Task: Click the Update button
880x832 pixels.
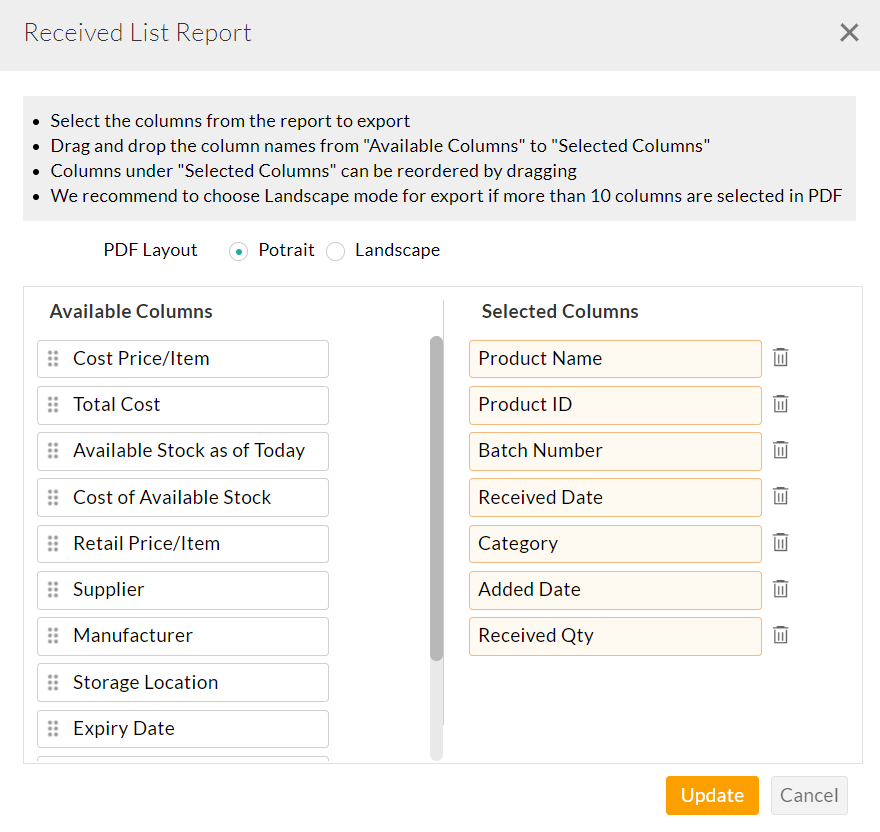Action: pos(712,795)
